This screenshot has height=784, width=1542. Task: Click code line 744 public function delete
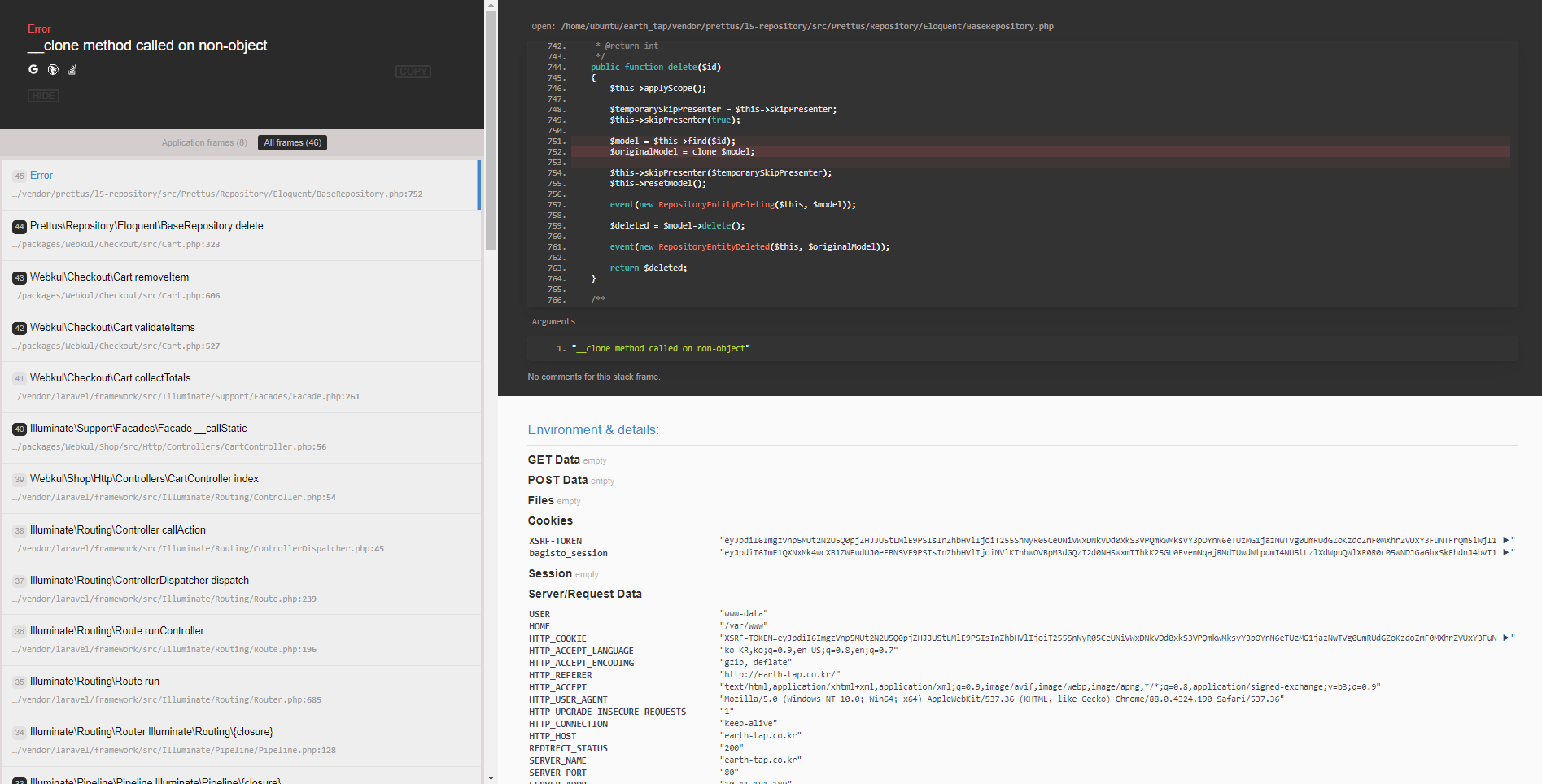click(x=656, y=68)
